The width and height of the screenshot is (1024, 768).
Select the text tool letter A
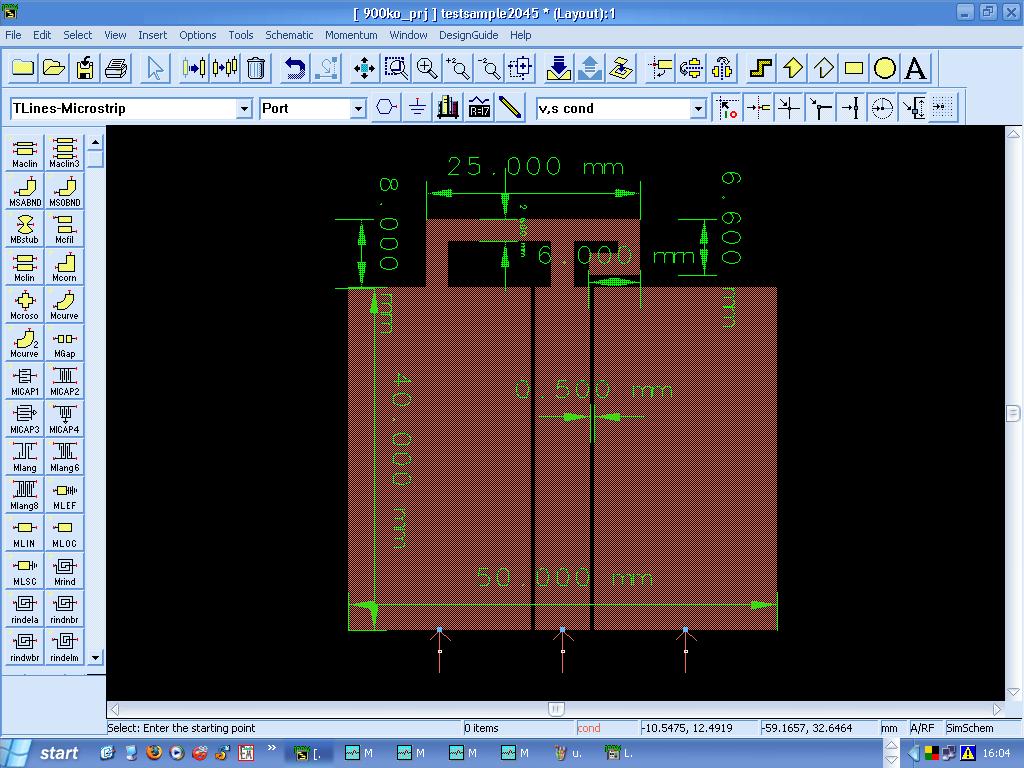915,68
